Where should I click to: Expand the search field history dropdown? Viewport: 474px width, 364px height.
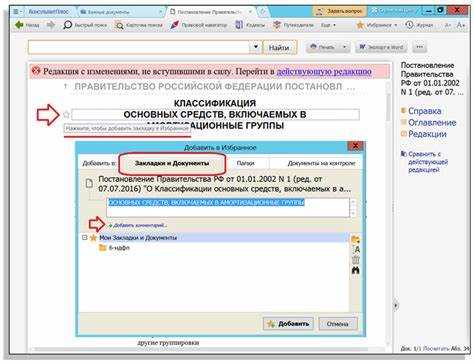[256, 47]
